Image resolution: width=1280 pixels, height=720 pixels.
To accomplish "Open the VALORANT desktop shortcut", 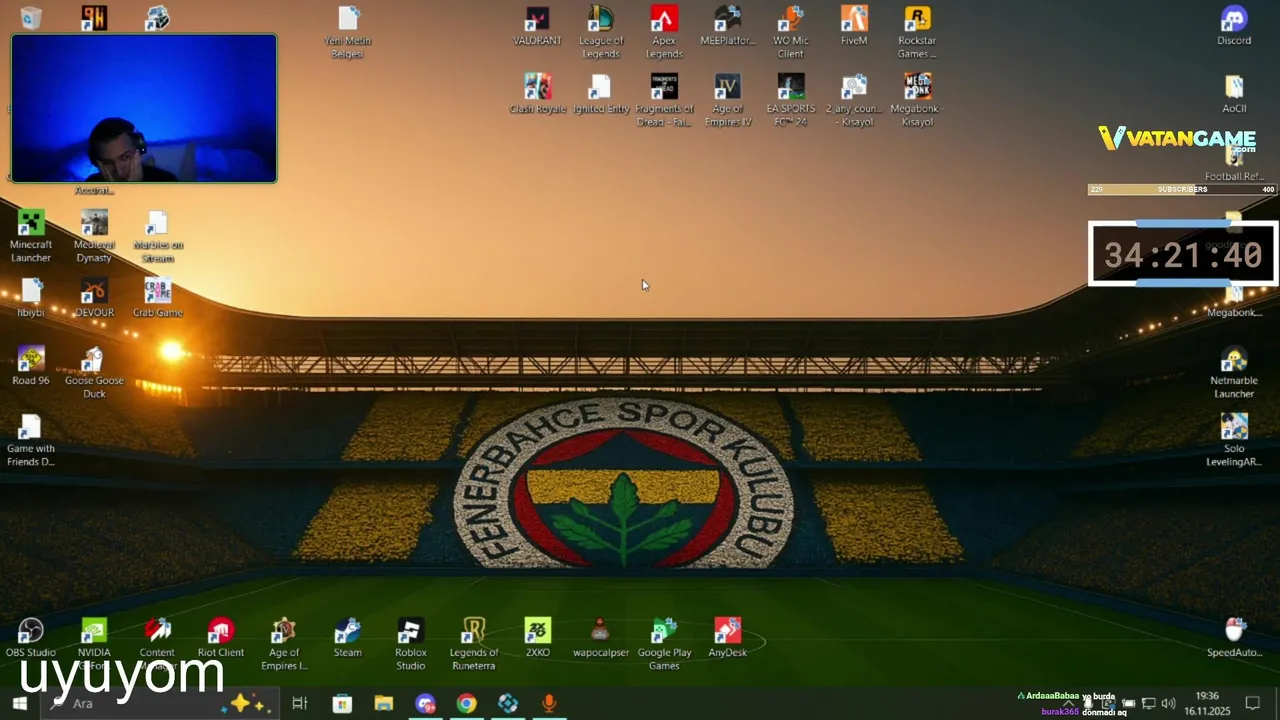I will tap(537, 27).
